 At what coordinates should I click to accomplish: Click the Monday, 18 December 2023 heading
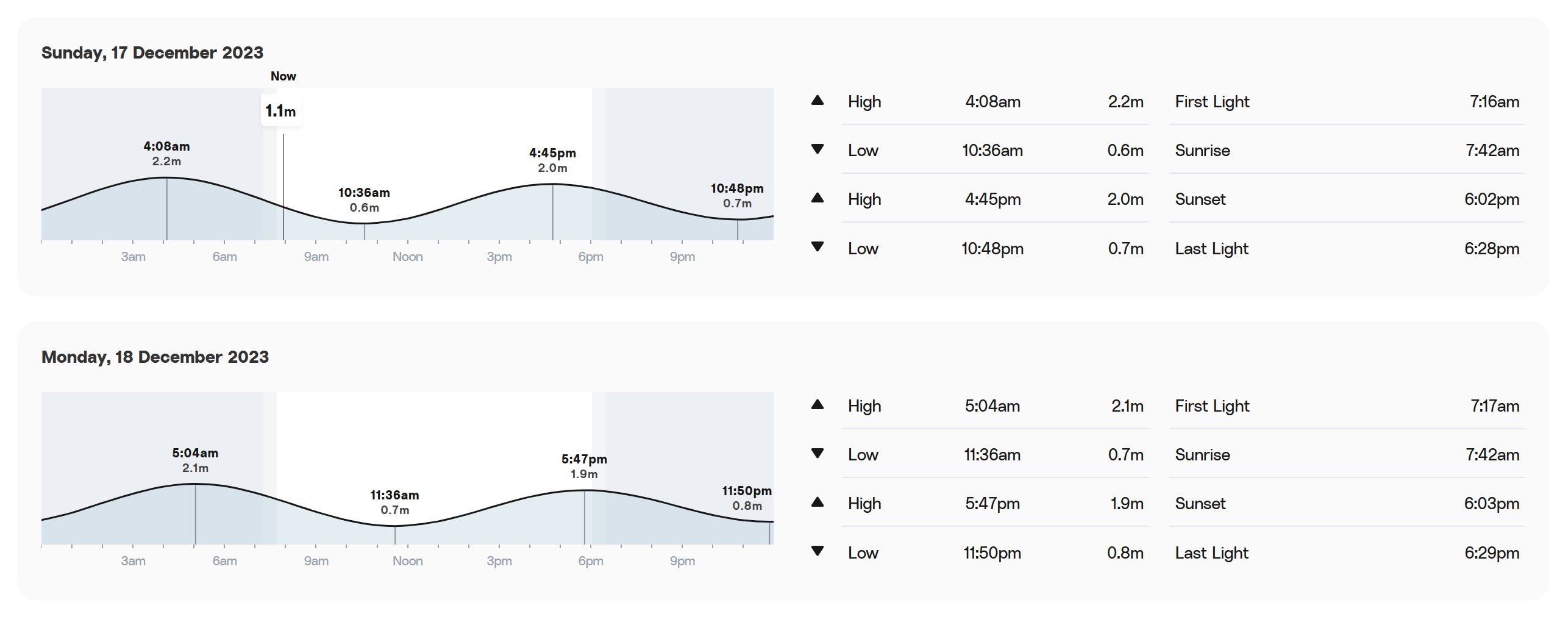pos(155,357)
